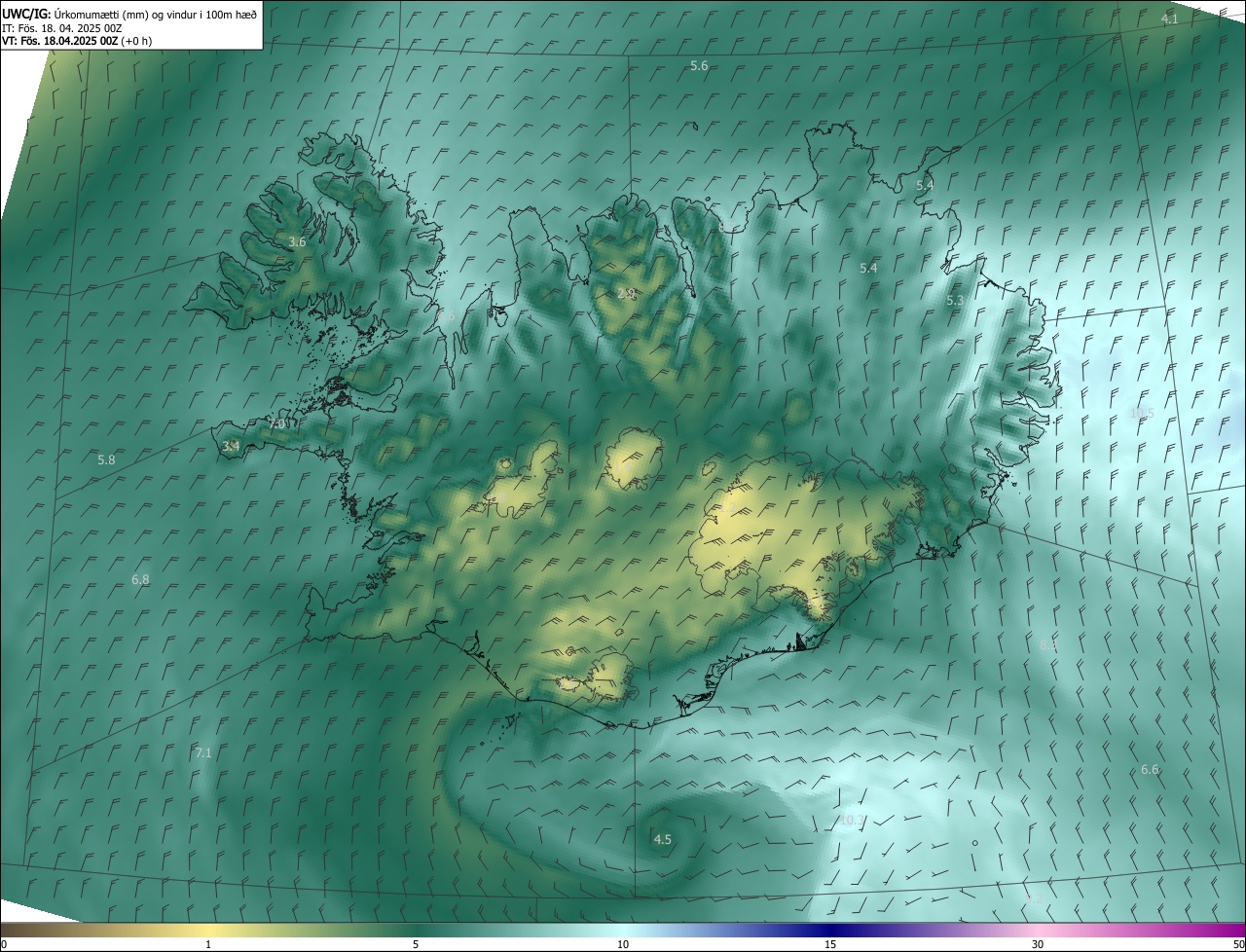Viewport: 1246px width, 952px height.
Task: Select the 'IT: Fös. 18. 04. 2025 00Z' line
Action: coord(61,28)
